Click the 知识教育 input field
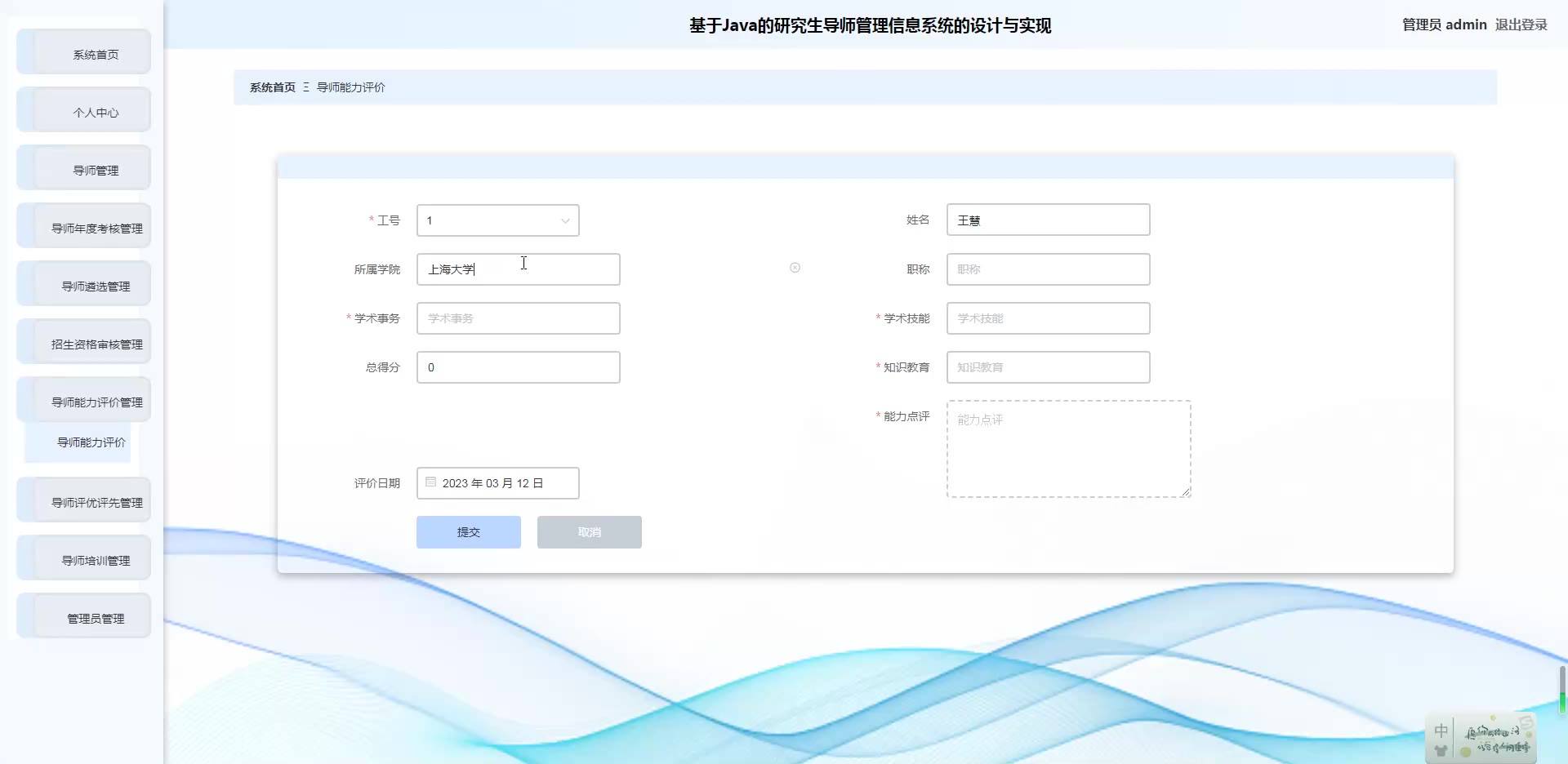Image resolution: width=1568 pixels, height=764 pixels. pos(1049,367)
